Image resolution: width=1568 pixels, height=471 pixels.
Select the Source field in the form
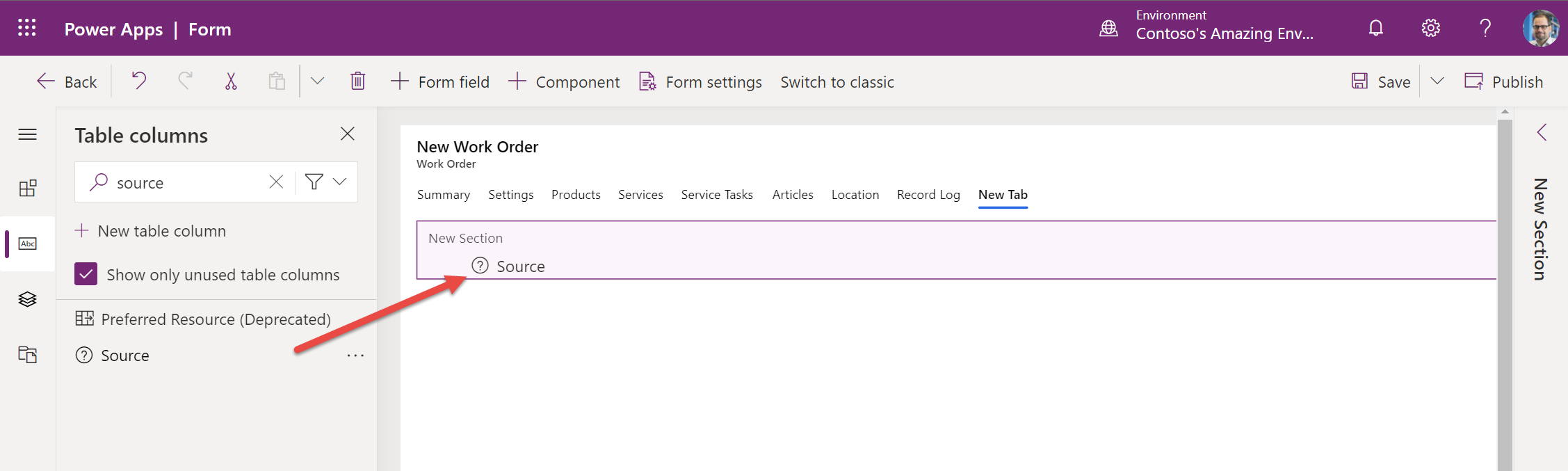tap(508, 266)
